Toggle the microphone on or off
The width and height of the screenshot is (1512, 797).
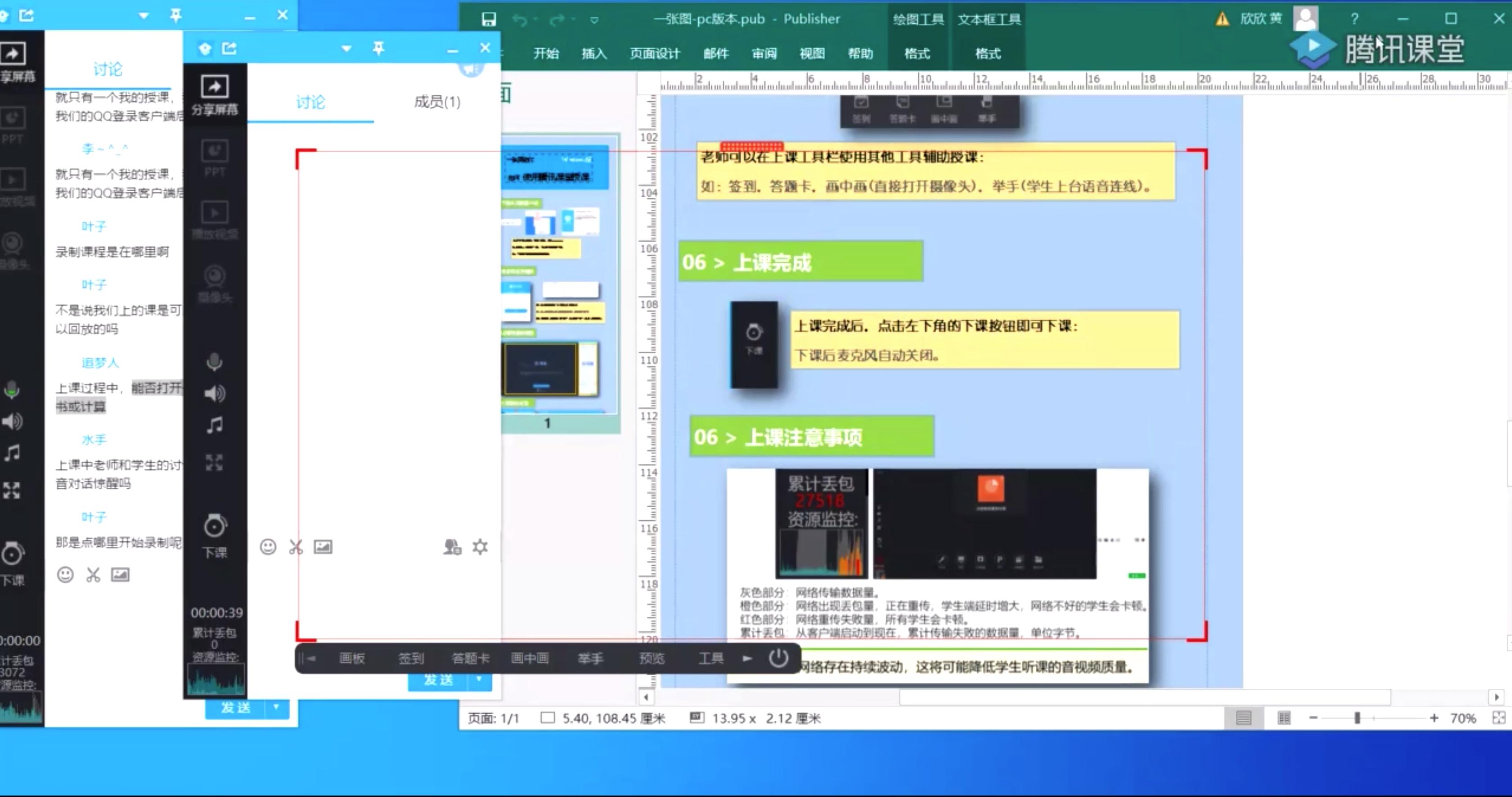coord(214,363)
